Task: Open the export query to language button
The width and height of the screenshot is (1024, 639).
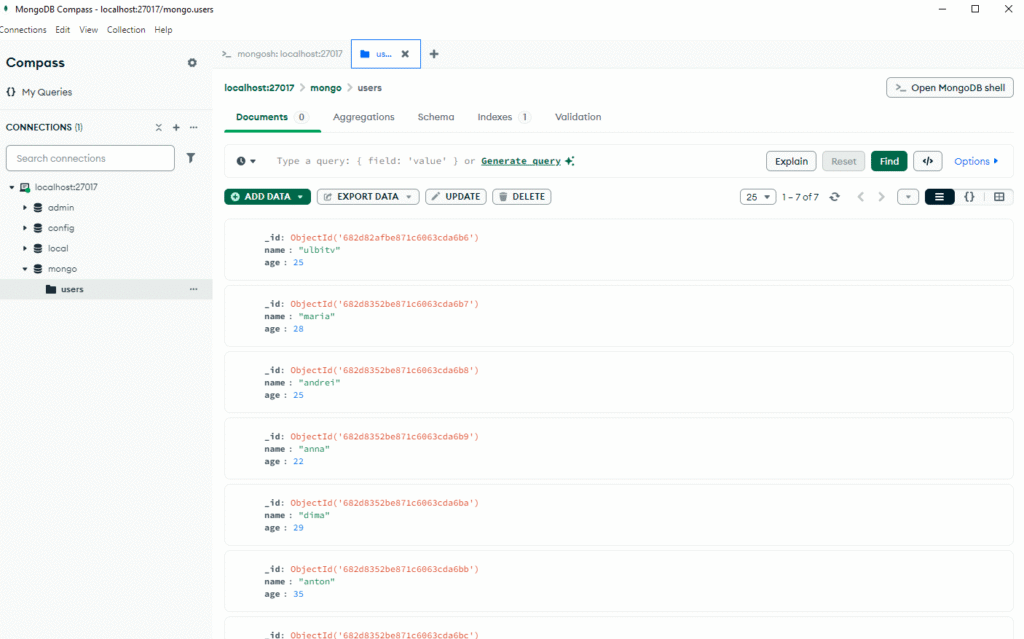Action: 928,161
